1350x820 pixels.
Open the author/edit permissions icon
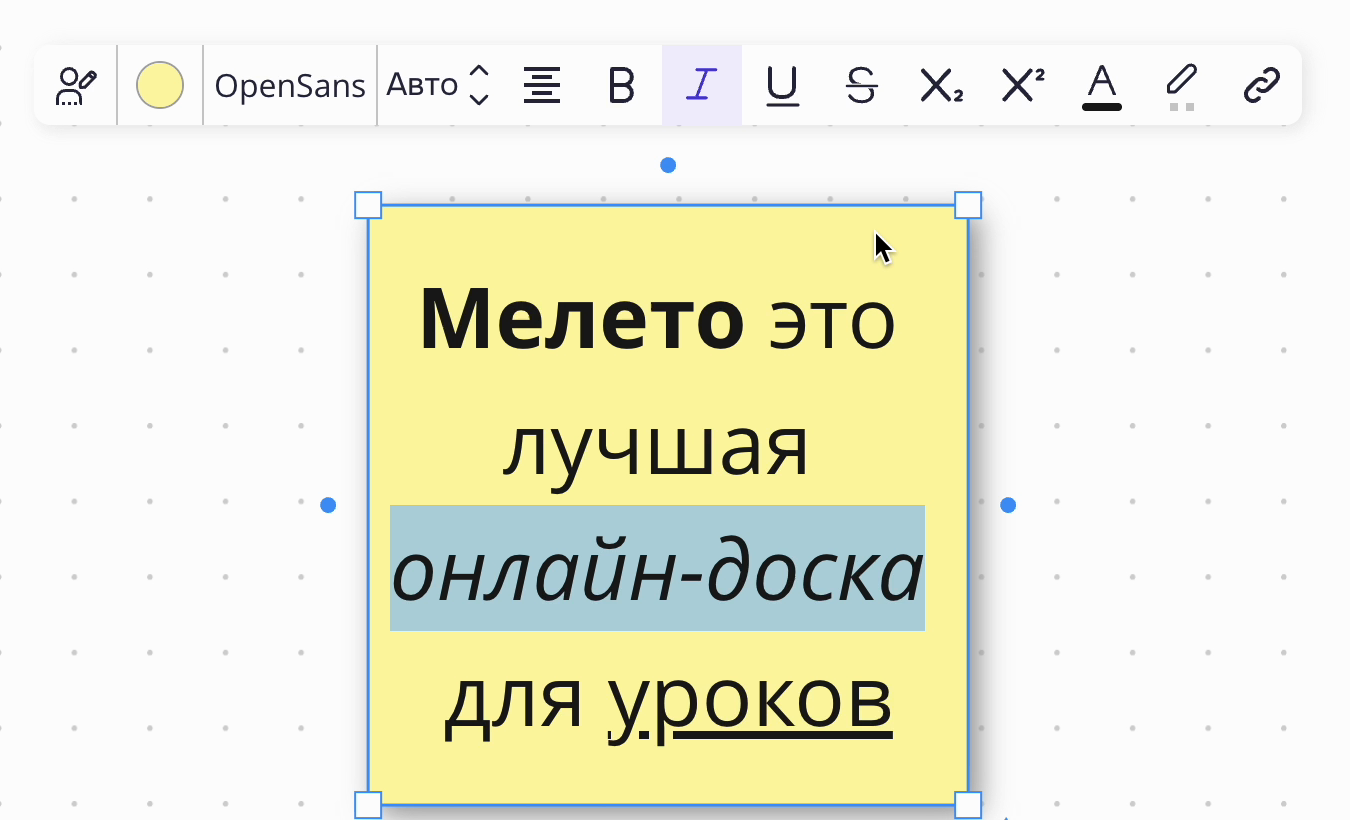click(76, 86)
